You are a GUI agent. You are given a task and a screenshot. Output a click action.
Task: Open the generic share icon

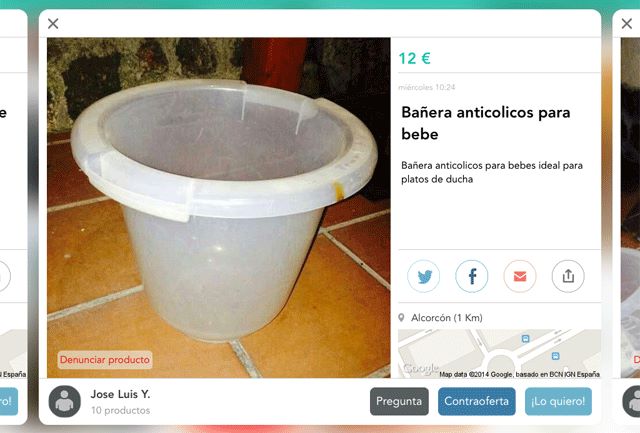(x=568, y=276)
